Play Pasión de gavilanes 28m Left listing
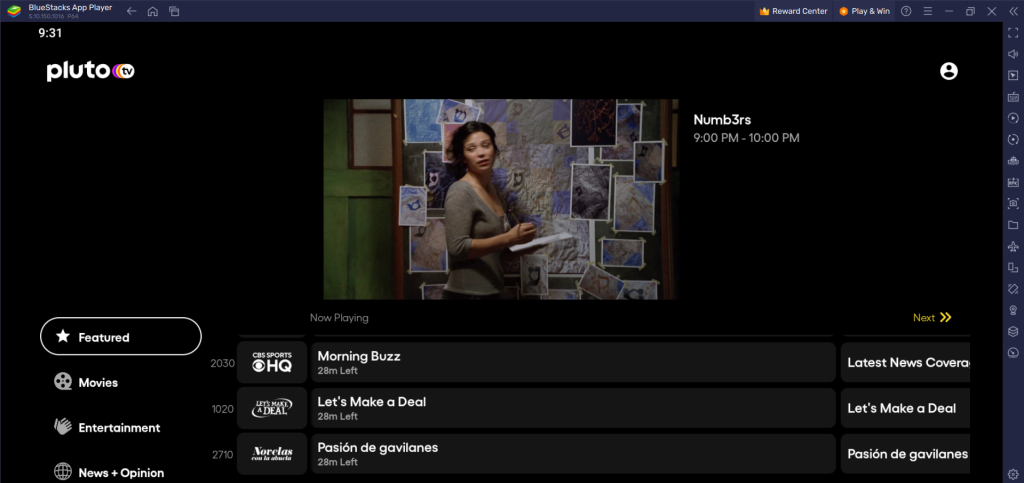1024x483 pixels. pyautogui.click(x=573, y=454)
